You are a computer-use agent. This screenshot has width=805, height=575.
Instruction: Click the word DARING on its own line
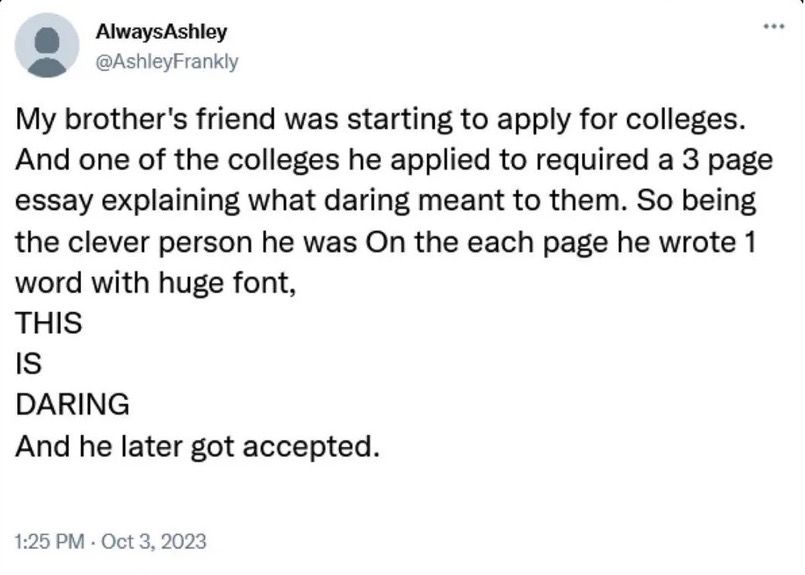pos(72,404)
